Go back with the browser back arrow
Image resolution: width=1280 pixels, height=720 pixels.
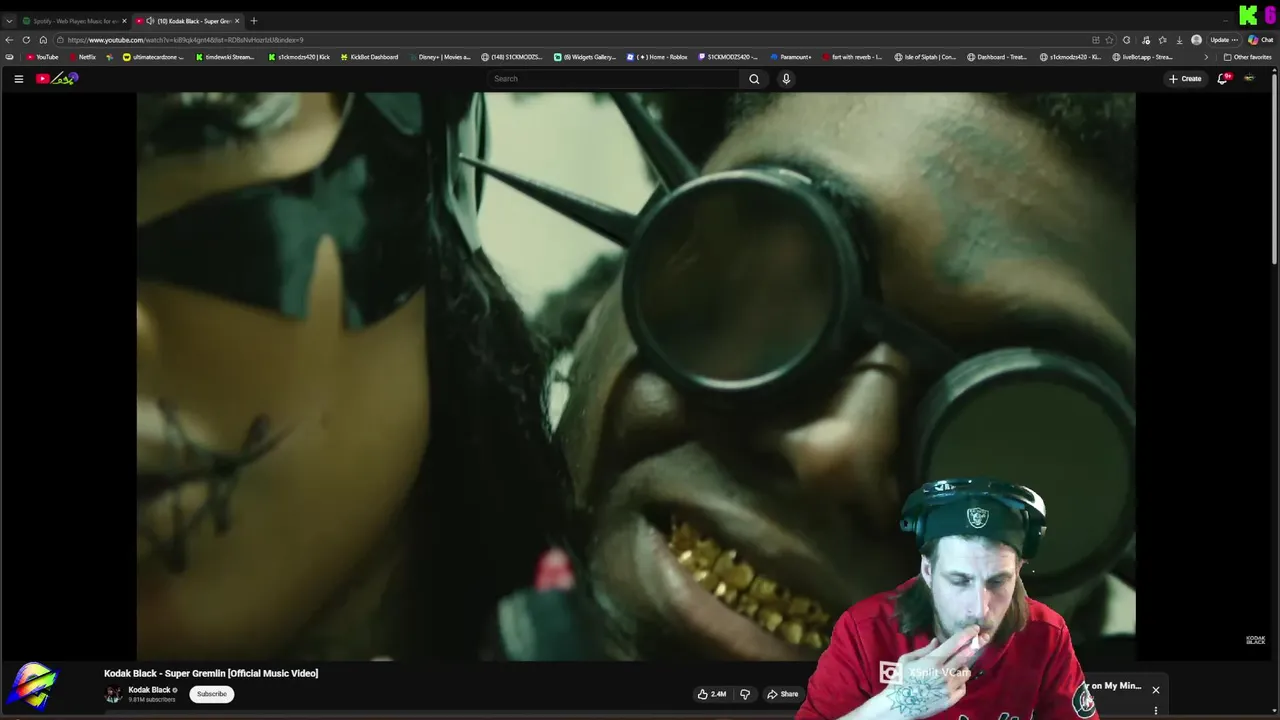point(9,40)
